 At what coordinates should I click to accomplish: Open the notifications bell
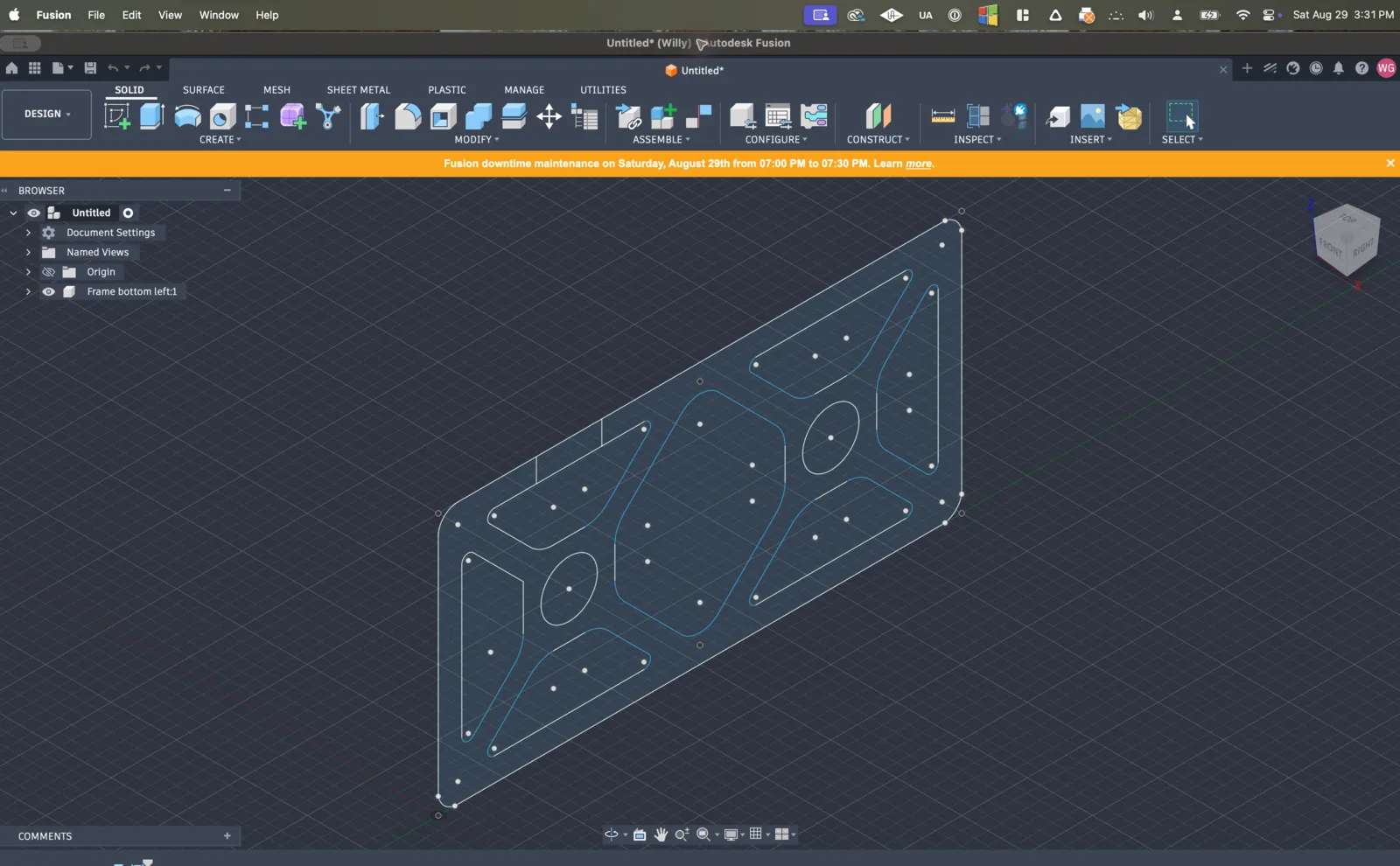tap(1339, 68)
